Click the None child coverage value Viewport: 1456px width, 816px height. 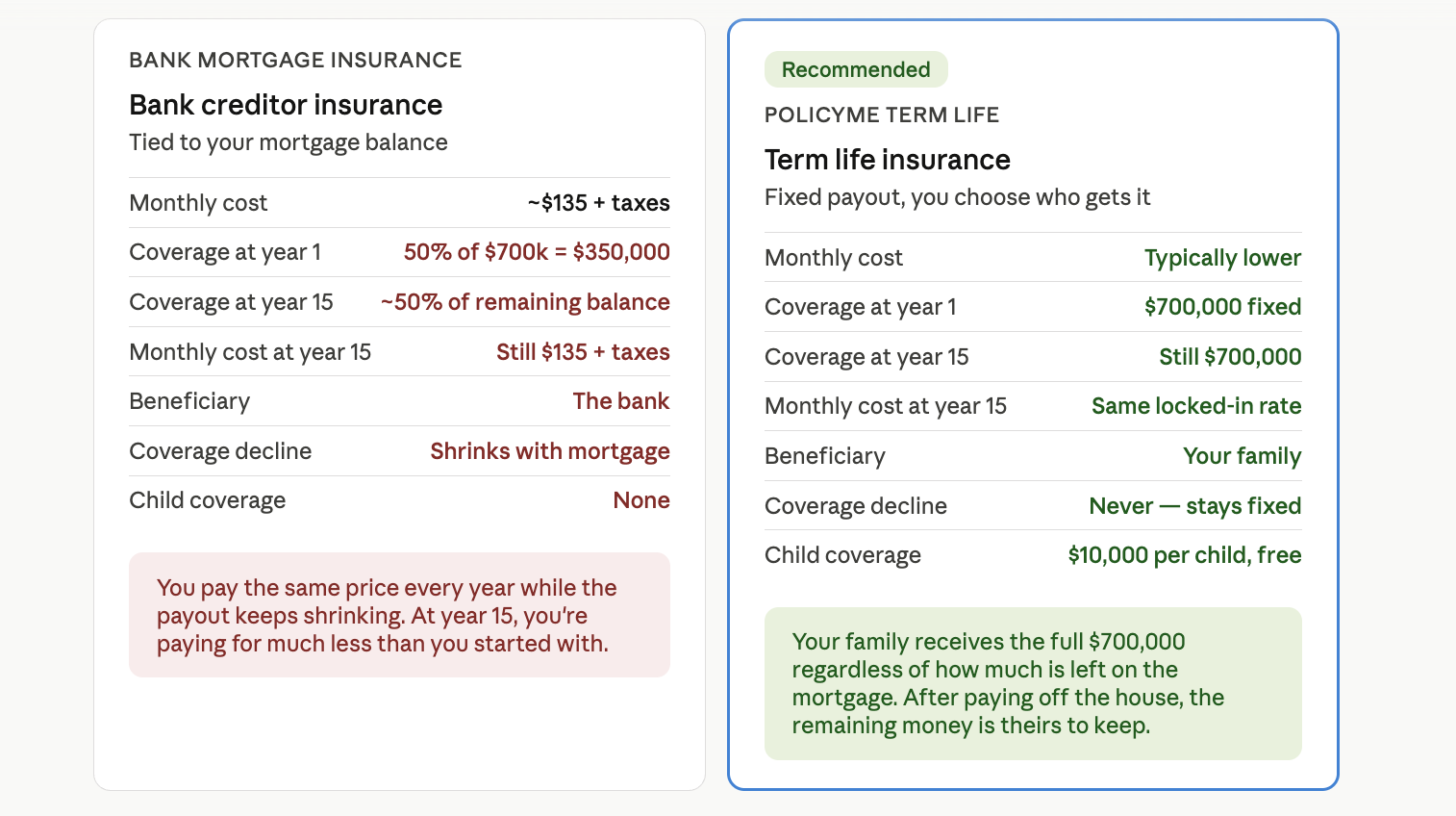[x=641, y=500]
